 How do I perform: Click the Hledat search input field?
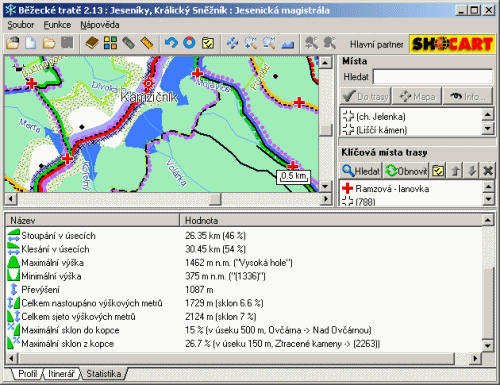(x=432, y=77)
